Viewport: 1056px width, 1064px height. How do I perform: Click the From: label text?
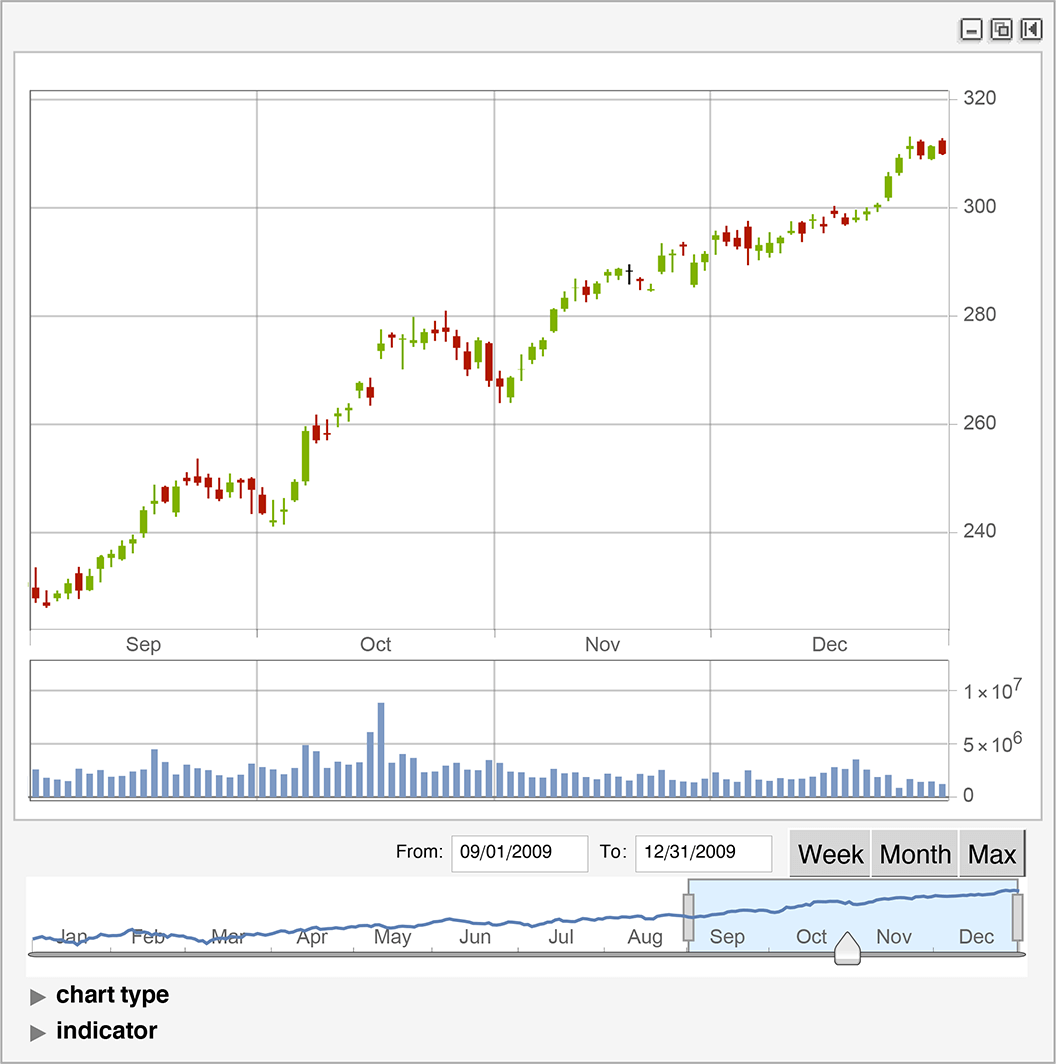coord(419,852)
